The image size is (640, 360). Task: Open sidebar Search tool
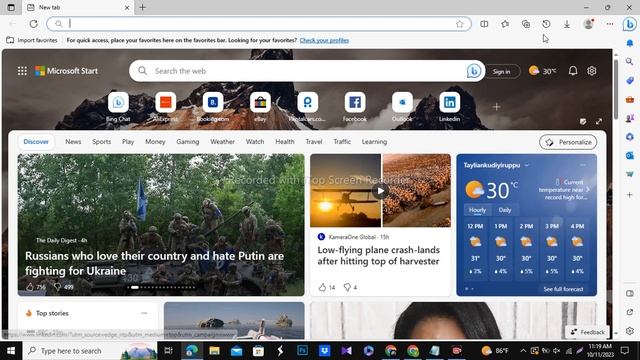[x=630, y=62]
